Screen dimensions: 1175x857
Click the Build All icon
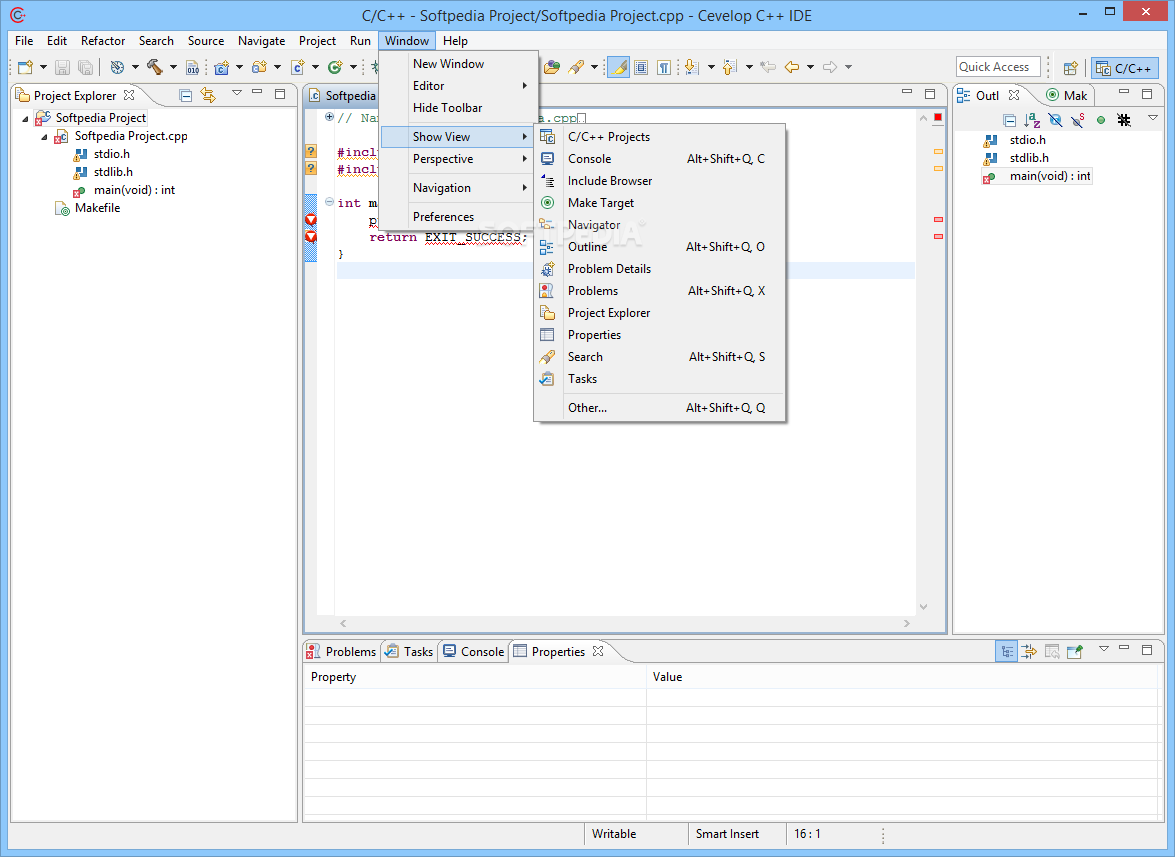pyautogui.click(x=117, y=67)
